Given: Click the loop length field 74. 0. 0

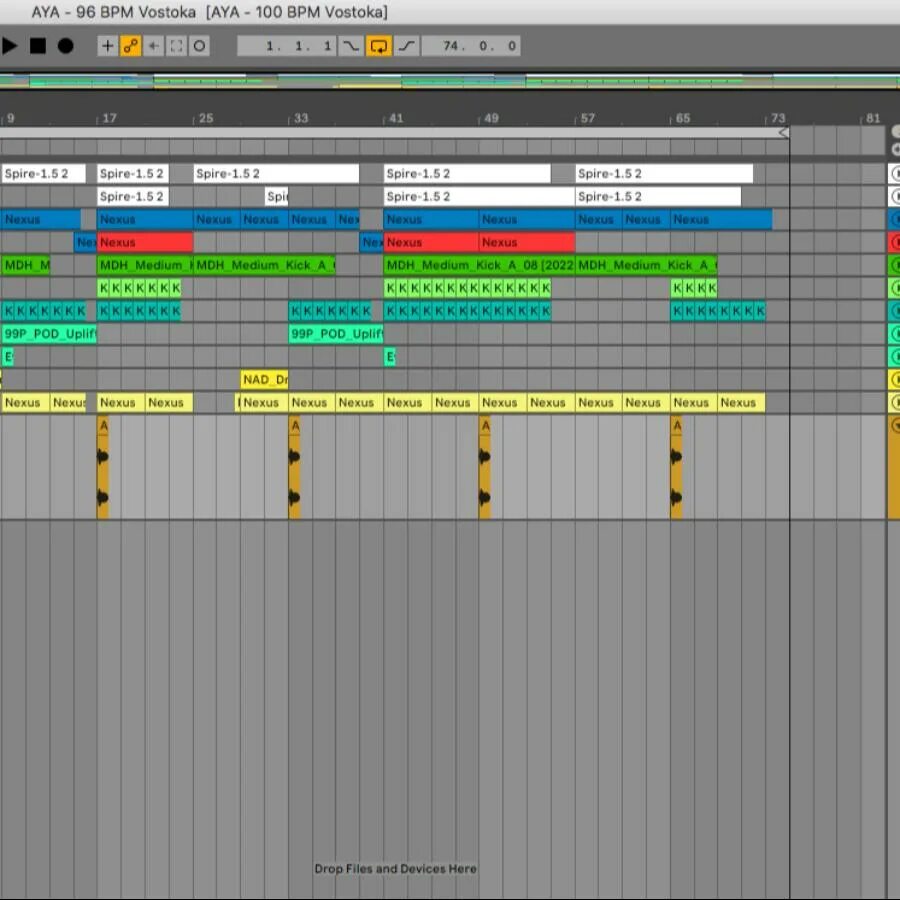Looking at the screenshot, I should point(471,46).
